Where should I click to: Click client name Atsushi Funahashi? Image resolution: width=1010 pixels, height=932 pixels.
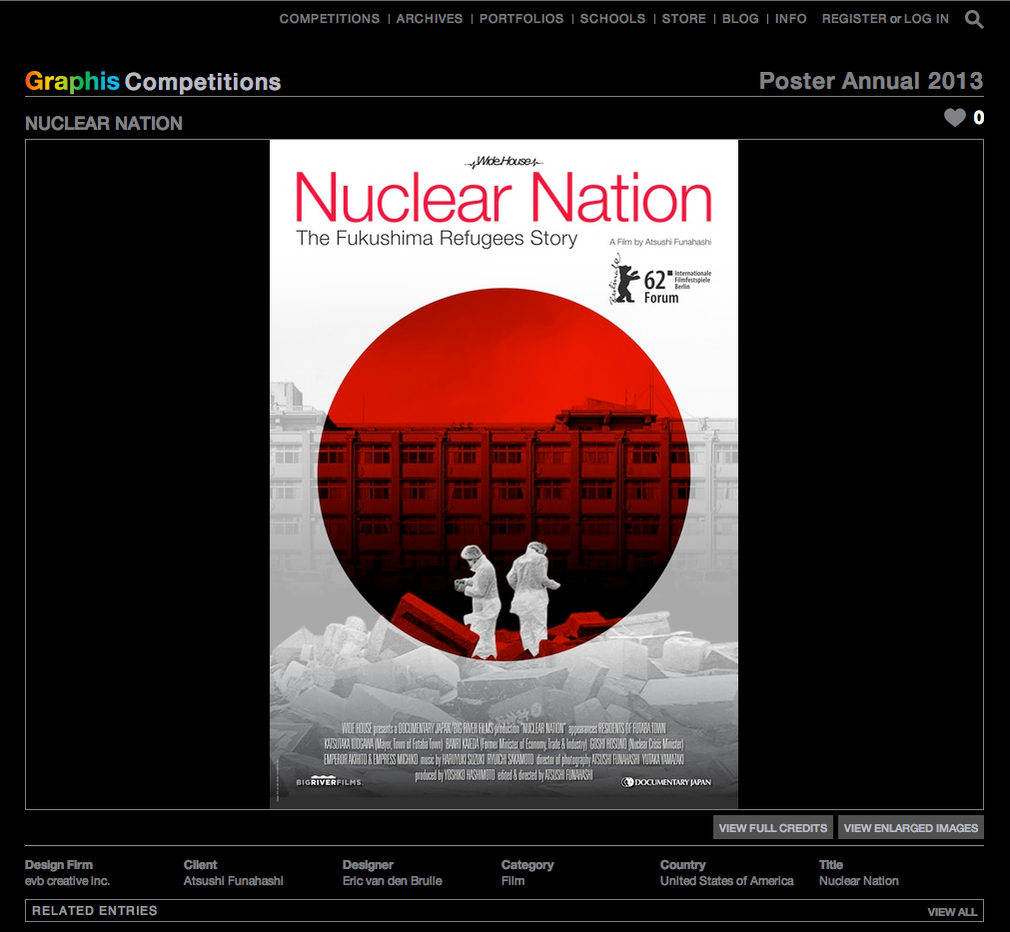[x=233, y=880]
